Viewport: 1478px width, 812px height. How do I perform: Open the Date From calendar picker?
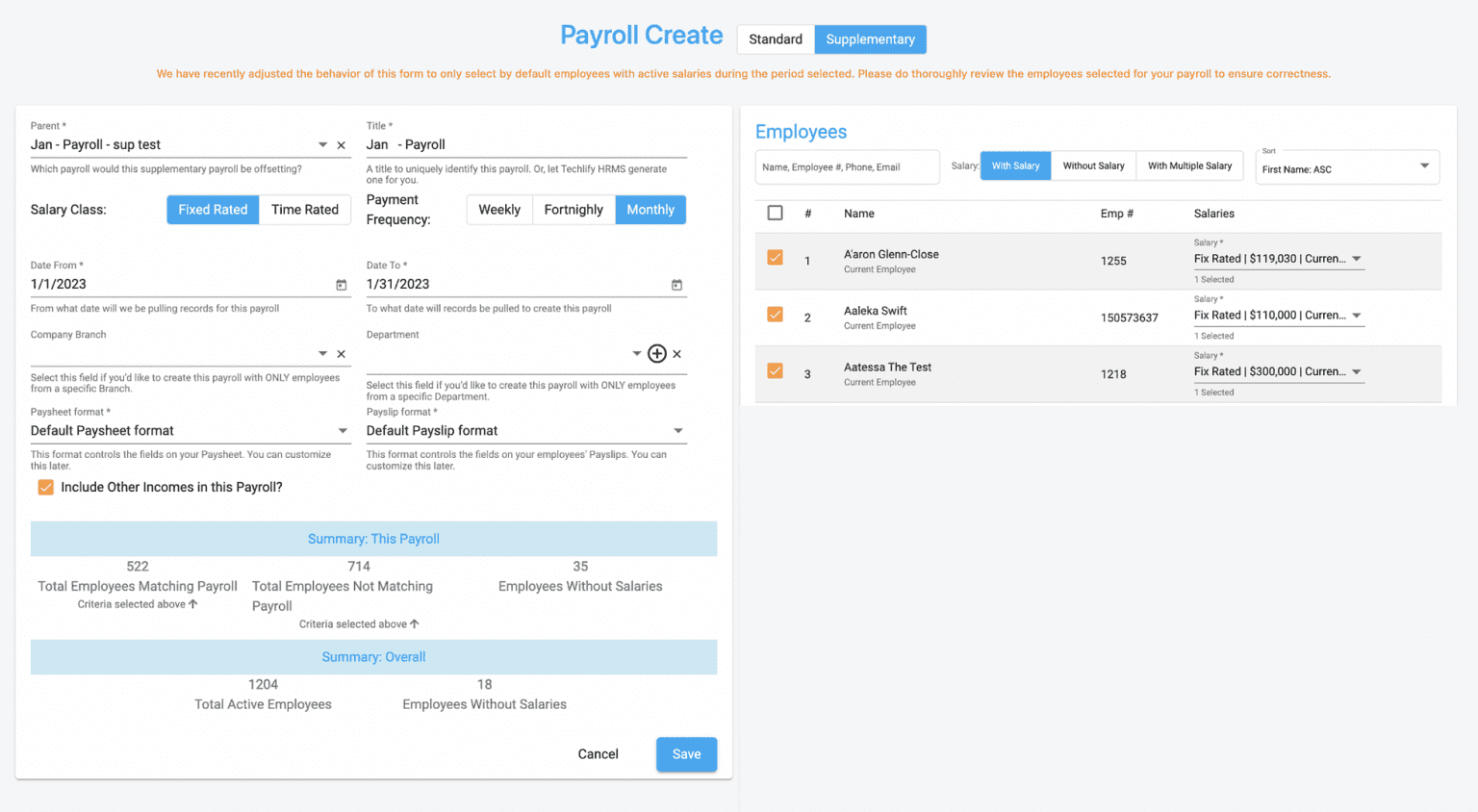(x=341, y=285)
